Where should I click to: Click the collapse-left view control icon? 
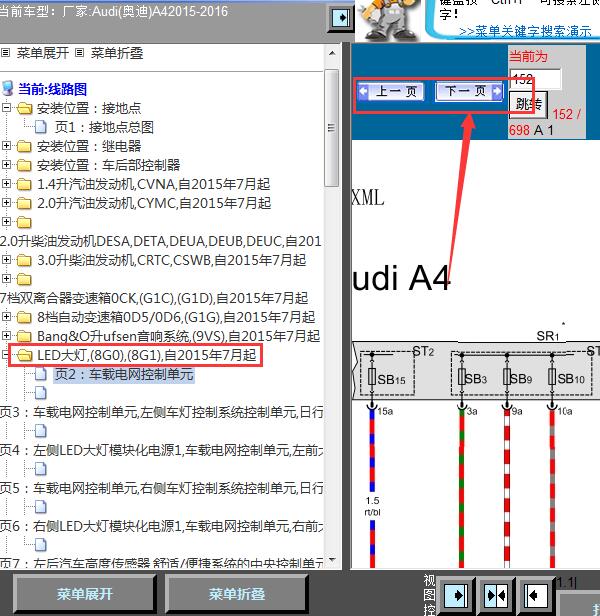[x=535, y=596]
